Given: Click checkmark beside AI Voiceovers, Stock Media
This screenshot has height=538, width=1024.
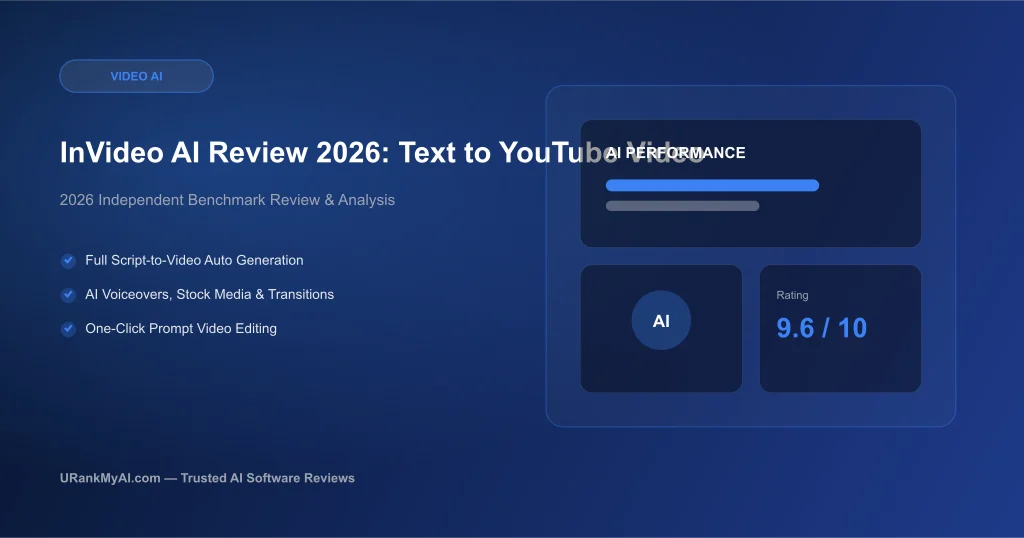Looking at the screenshot, I should point(68,294).
